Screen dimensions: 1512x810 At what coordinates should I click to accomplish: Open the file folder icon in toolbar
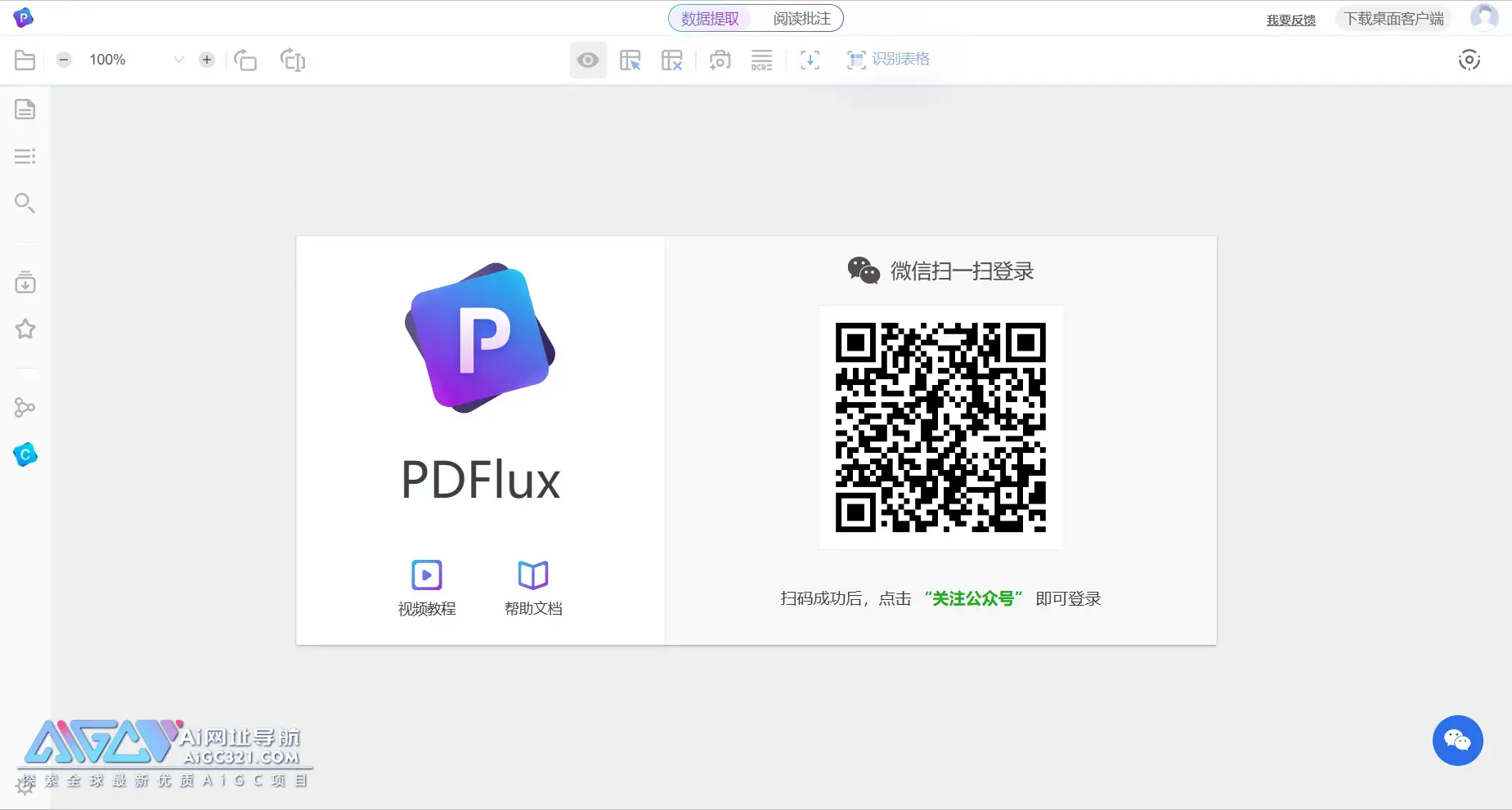(x=25, y=60)
